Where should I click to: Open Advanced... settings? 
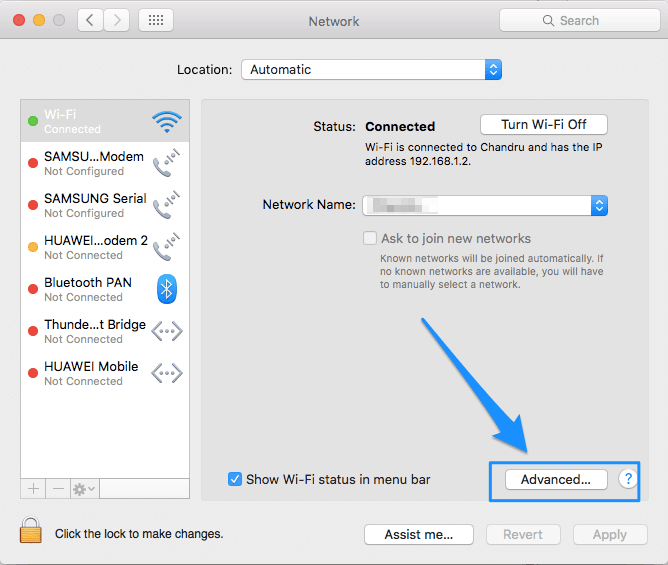(x=556, y=479)
